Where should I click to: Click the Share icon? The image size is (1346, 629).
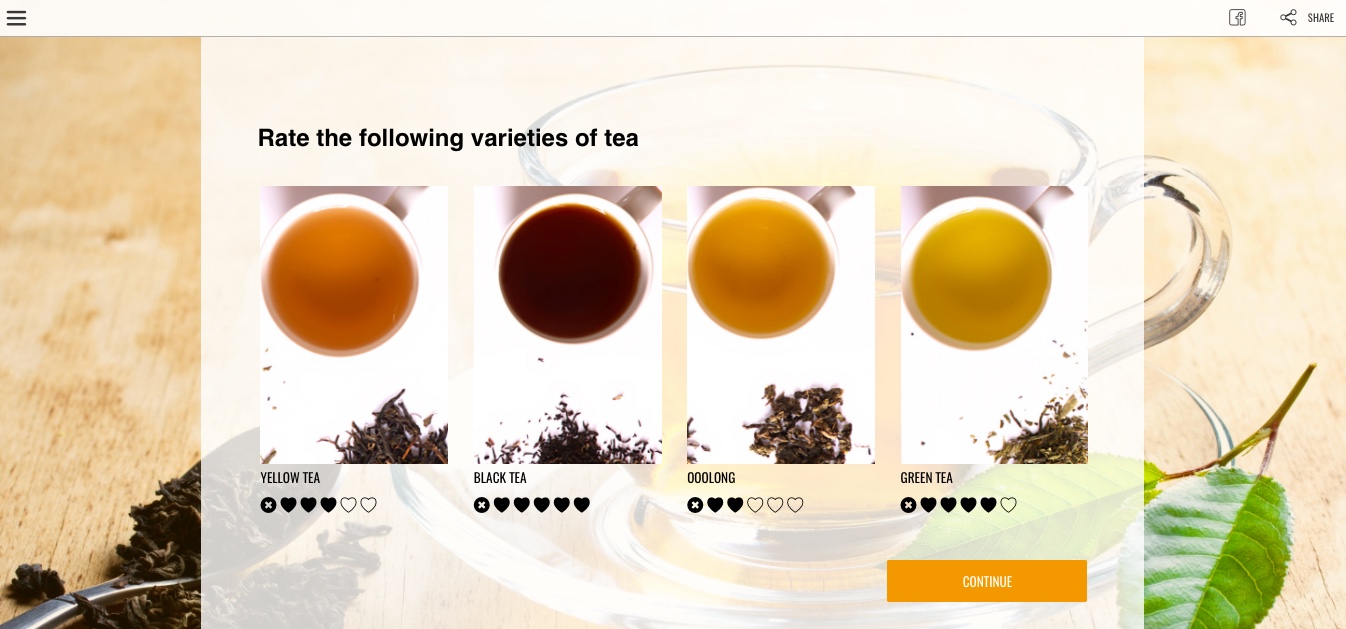coord(1288,18)
